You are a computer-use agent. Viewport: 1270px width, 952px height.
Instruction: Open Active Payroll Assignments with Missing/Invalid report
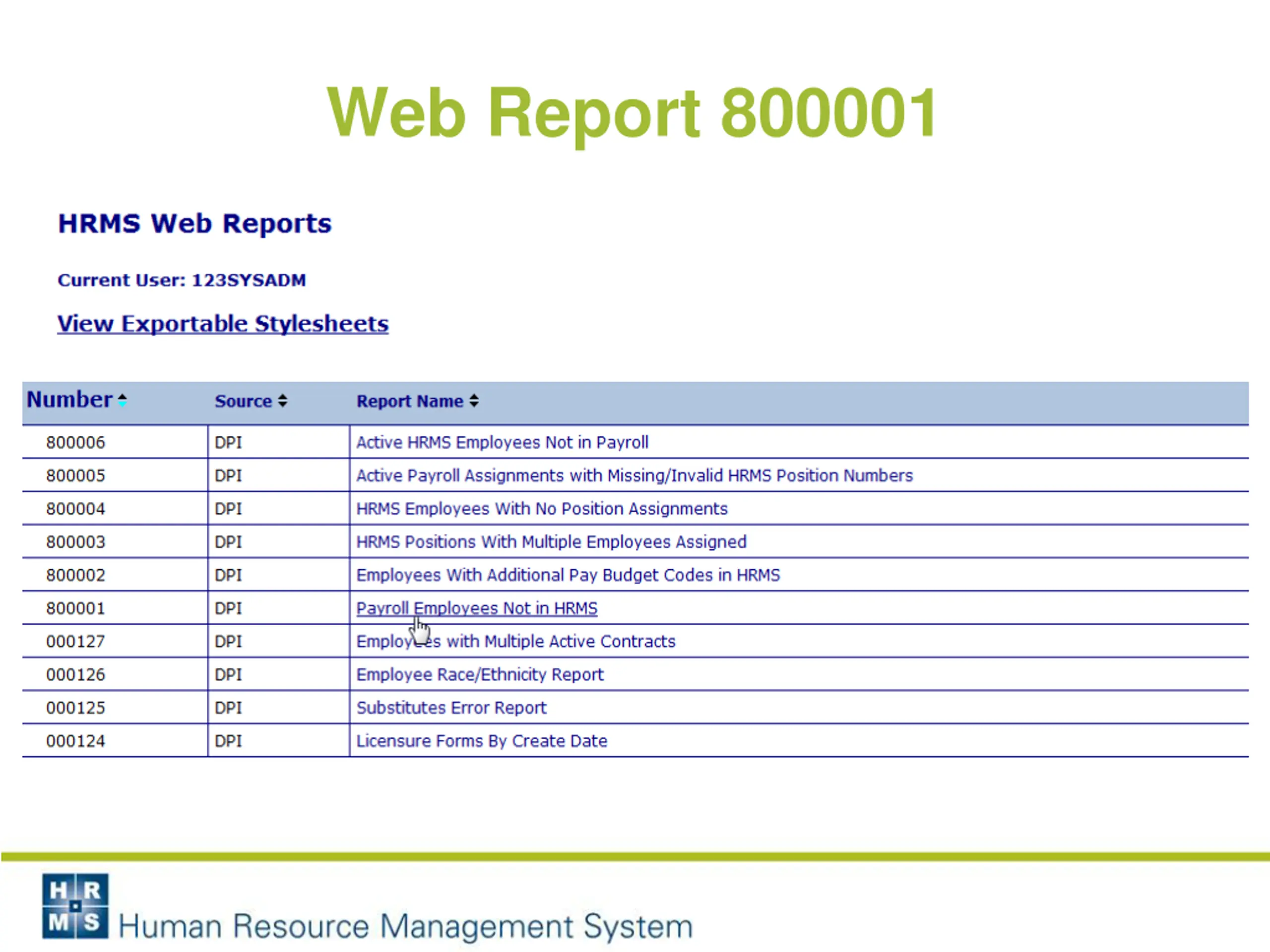[x=635, y=476]
